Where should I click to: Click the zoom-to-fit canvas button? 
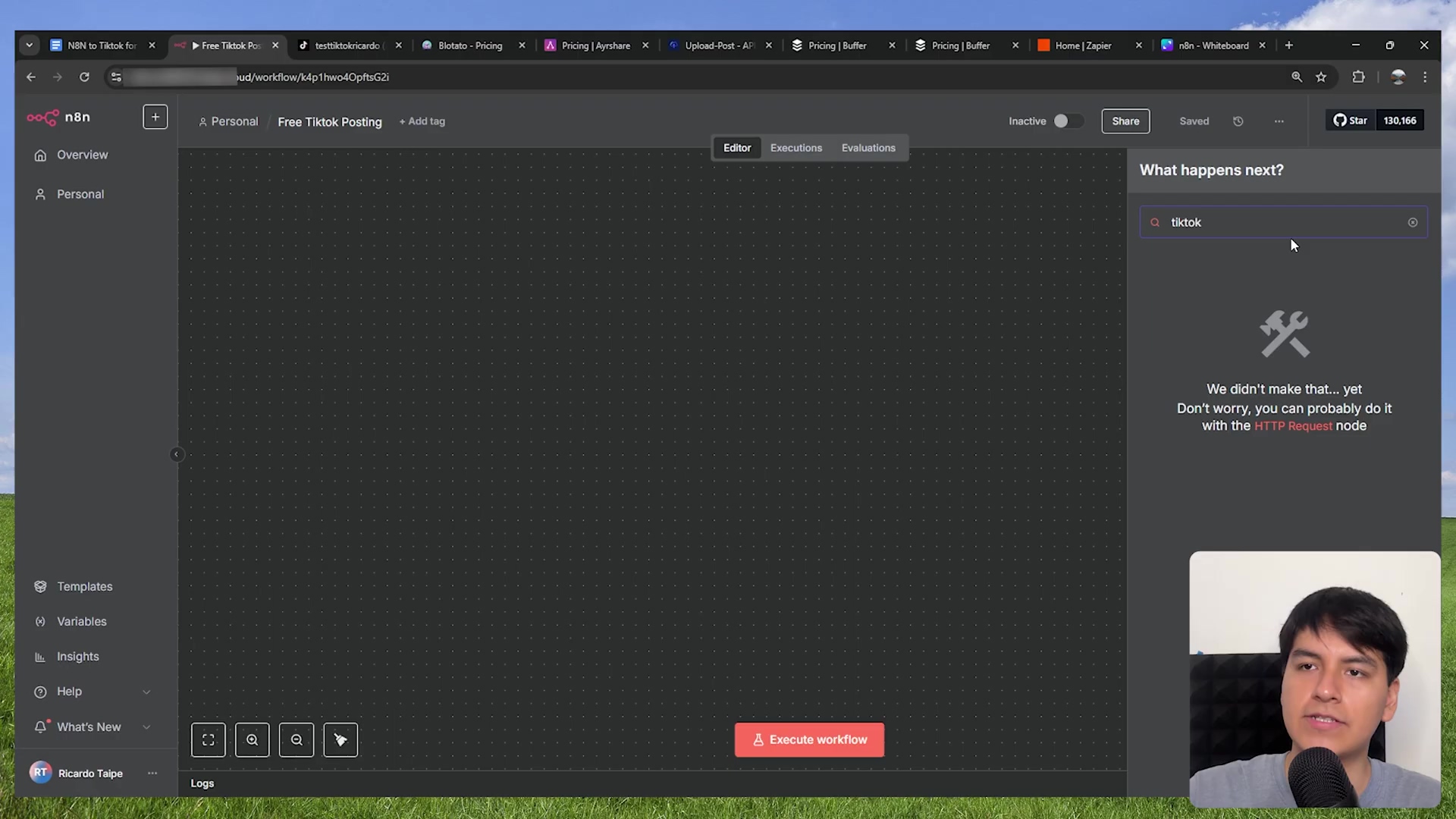click(209, 740)
